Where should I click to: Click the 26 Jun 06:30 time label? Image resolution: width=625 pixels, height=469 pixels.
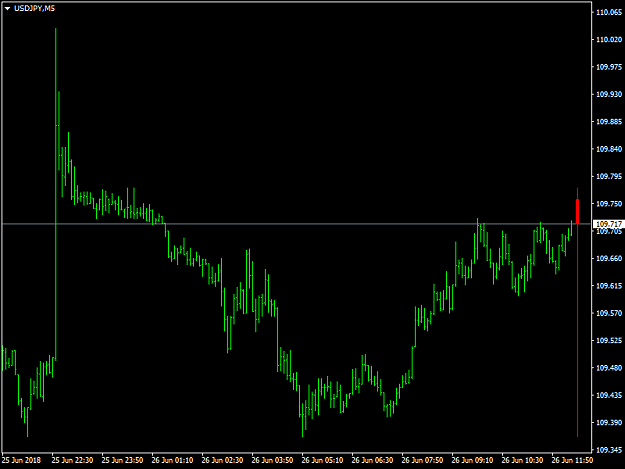[x=372, y=460]
